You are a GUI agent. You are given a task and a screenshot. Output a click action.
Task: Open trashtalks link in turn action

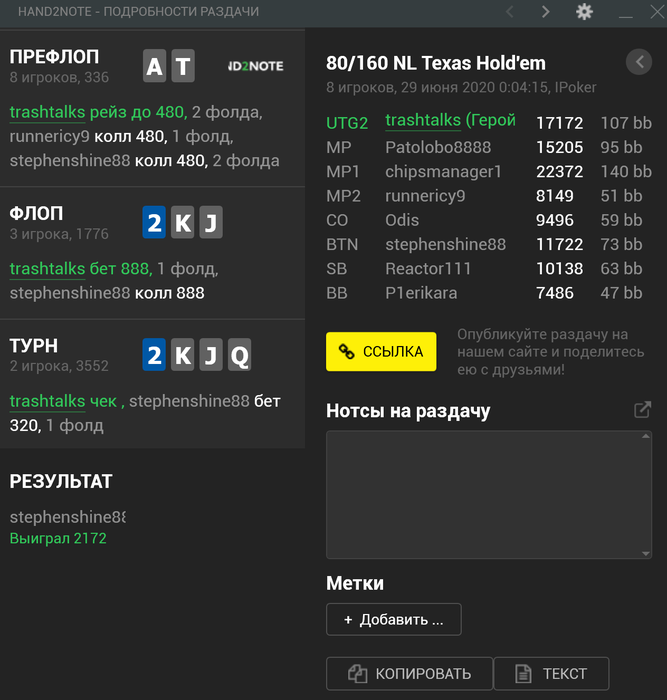47,401
